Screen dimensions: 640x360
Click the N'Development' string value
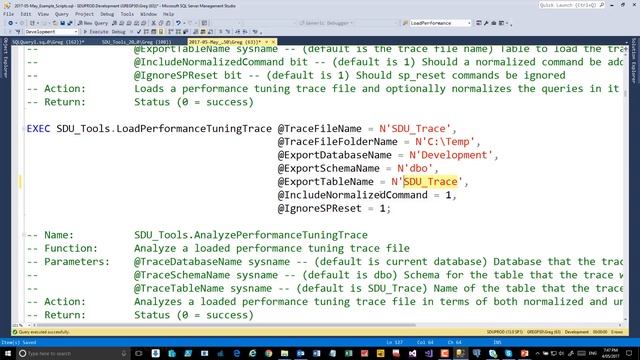tap(451, 155)
